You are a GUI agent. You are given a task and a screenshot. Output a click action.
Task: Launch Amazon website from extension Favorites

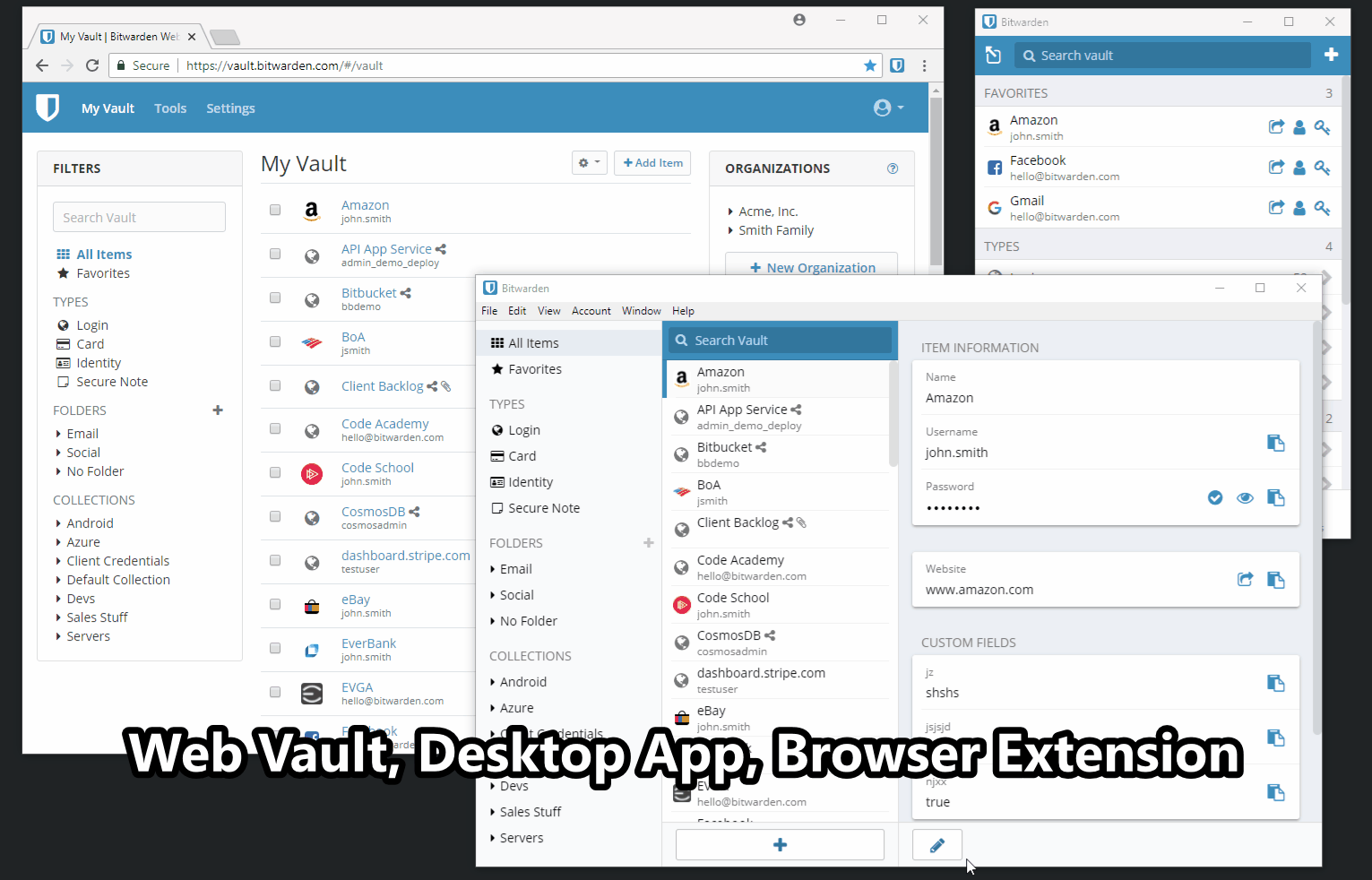coord(1276,126)
